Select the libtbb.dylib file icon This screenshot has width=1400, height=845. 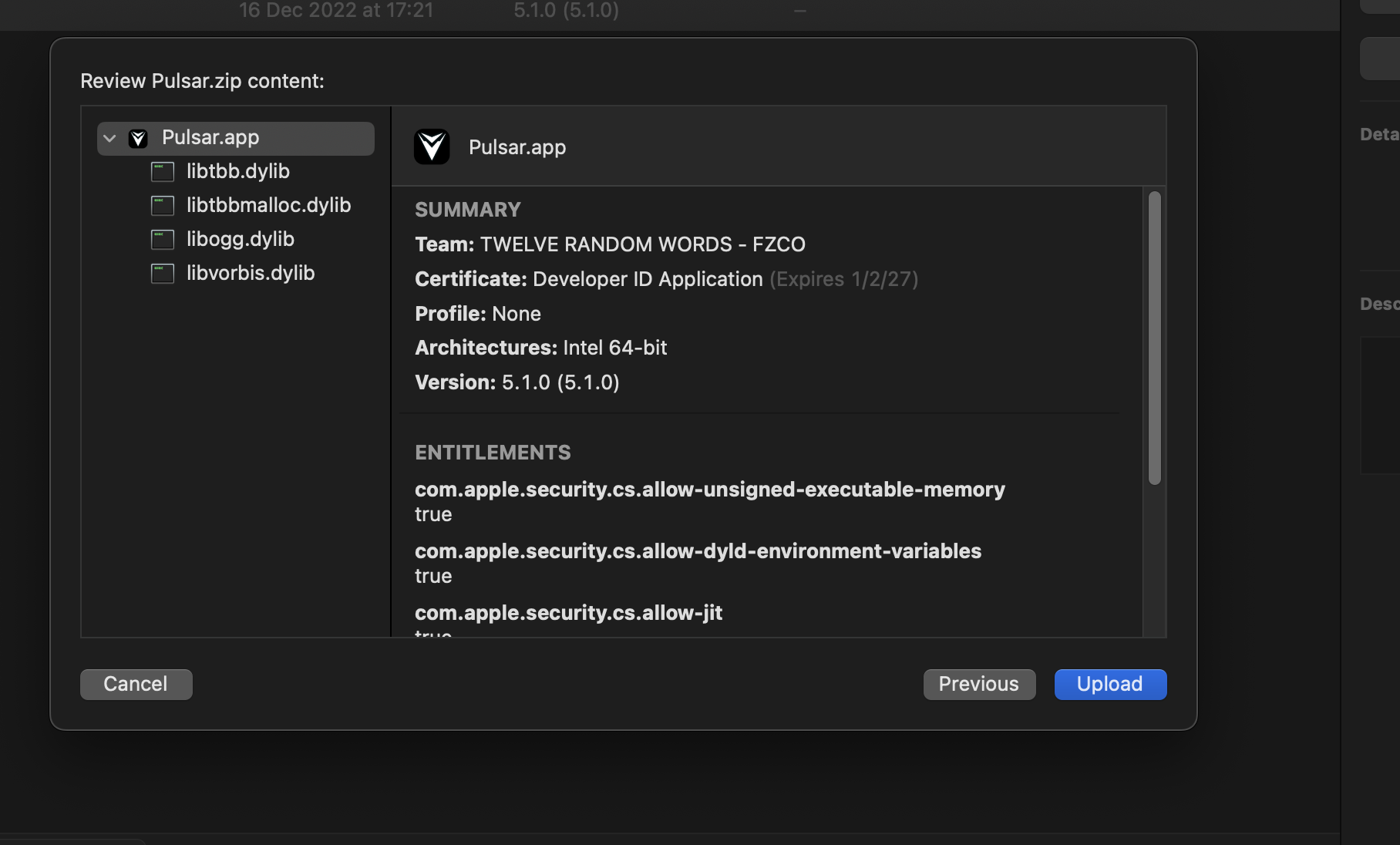pos(163,172)
